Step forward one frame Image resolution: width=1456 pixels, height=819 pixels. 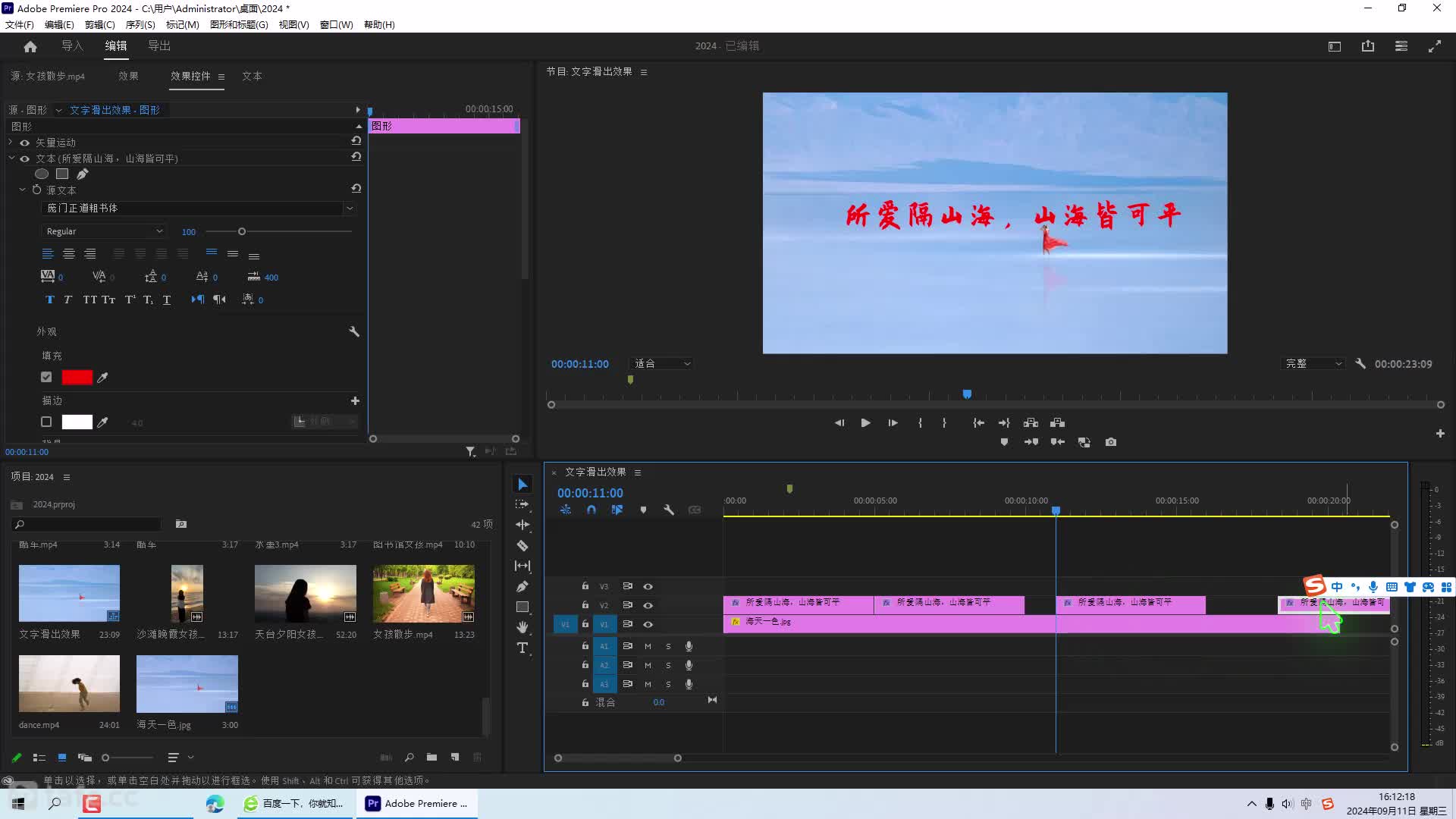pos(893,422)
